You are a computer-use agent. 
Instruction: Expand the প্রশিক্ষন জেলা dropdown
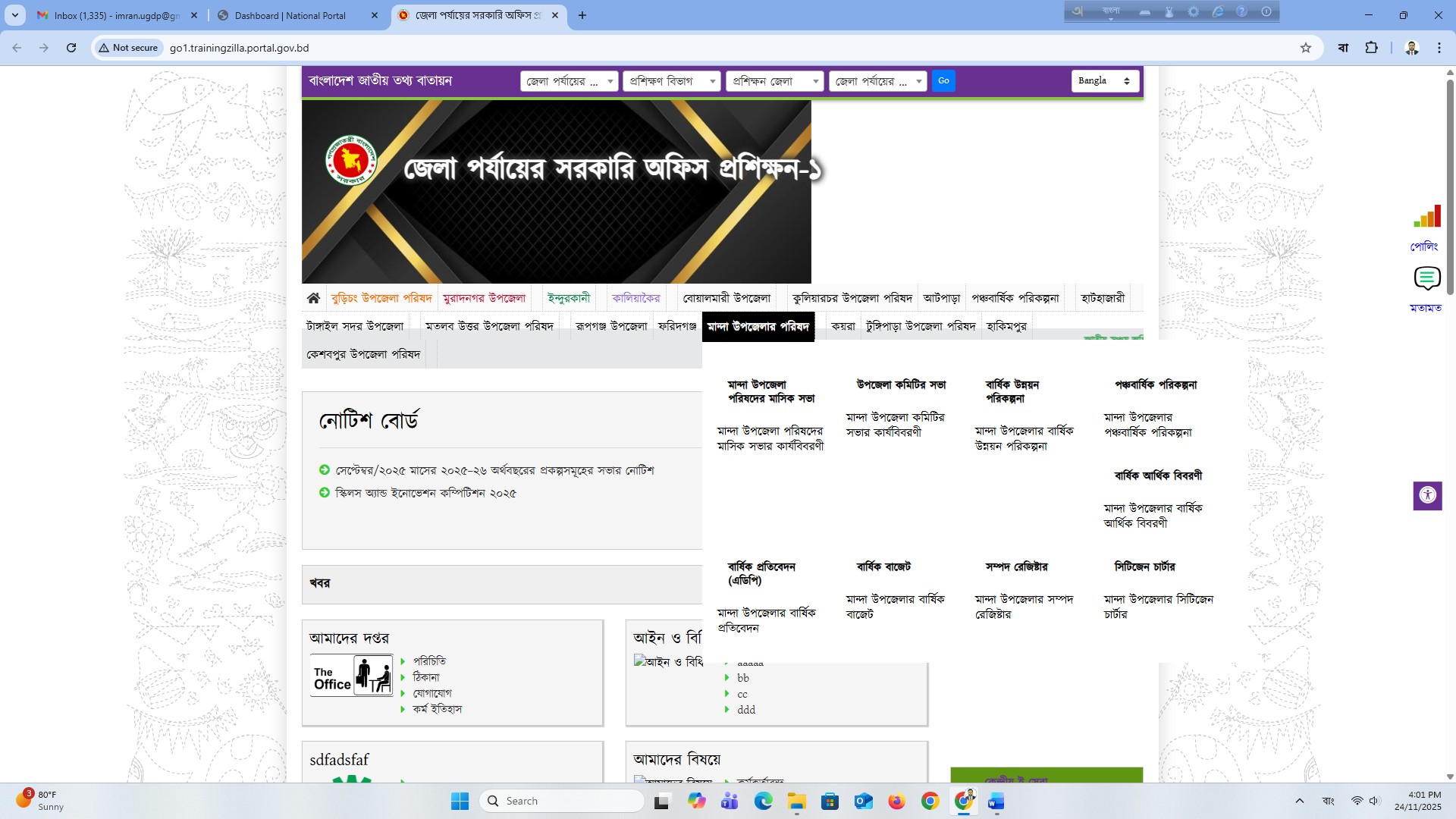[774, 81]
